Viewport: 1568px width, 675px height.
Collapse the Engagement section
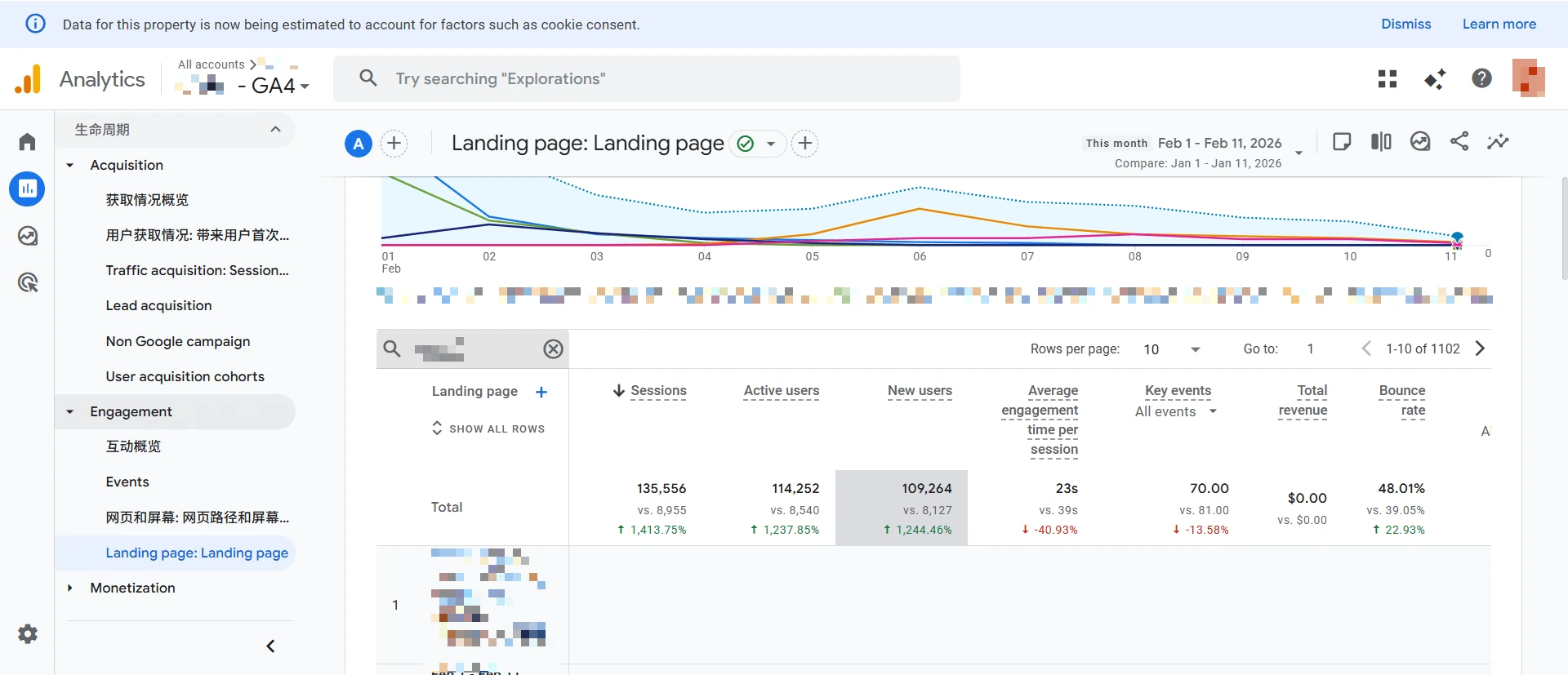(x=70, y=412)
